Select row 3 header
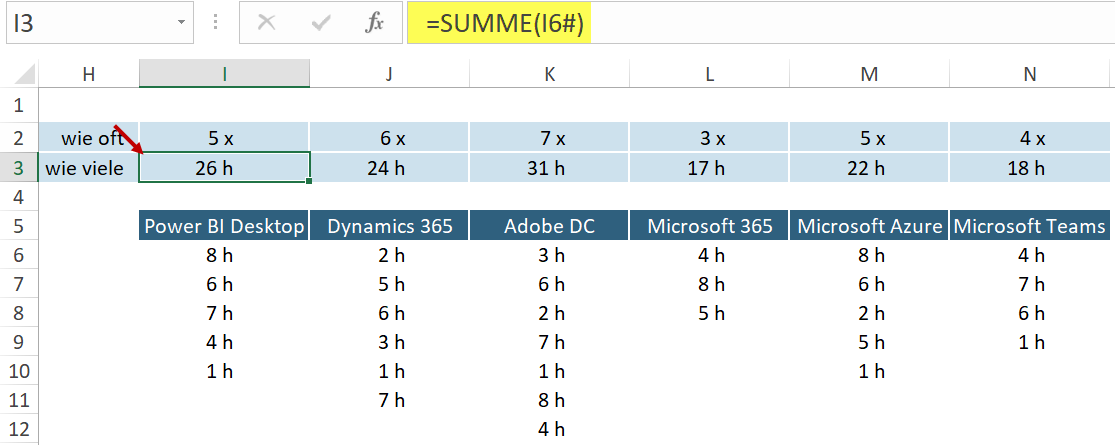1115x445 pixels. pyautogui.click(x=19, y=168)
